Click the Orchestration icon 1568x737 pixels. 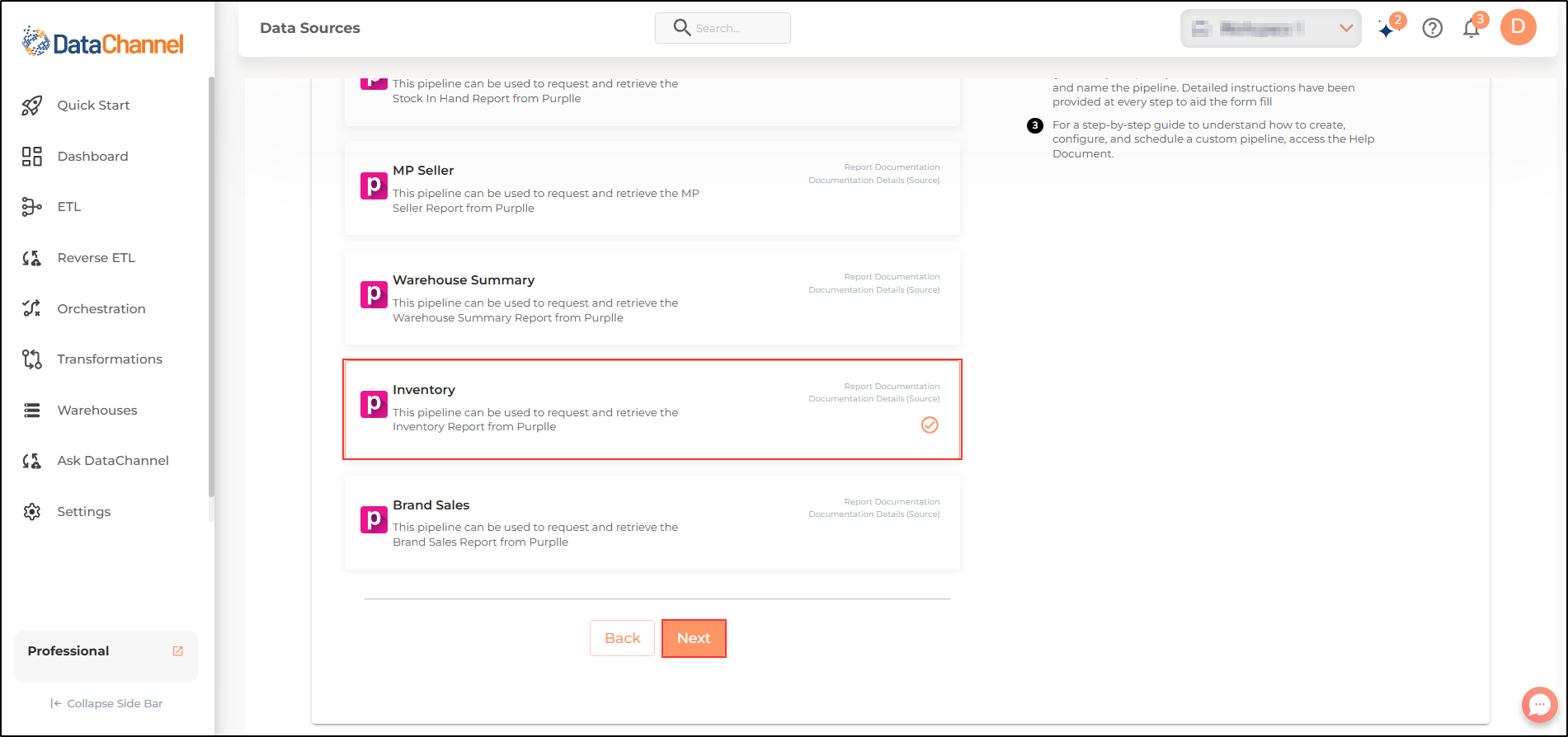pyautogui.click(x=31, y=308)
